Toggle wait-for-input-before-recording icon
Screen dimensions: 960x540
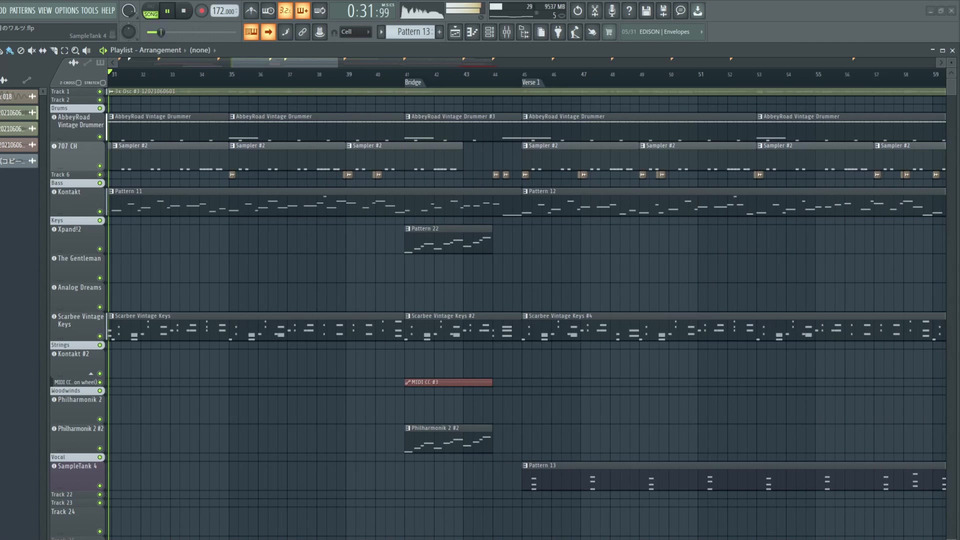pos(268,11)
